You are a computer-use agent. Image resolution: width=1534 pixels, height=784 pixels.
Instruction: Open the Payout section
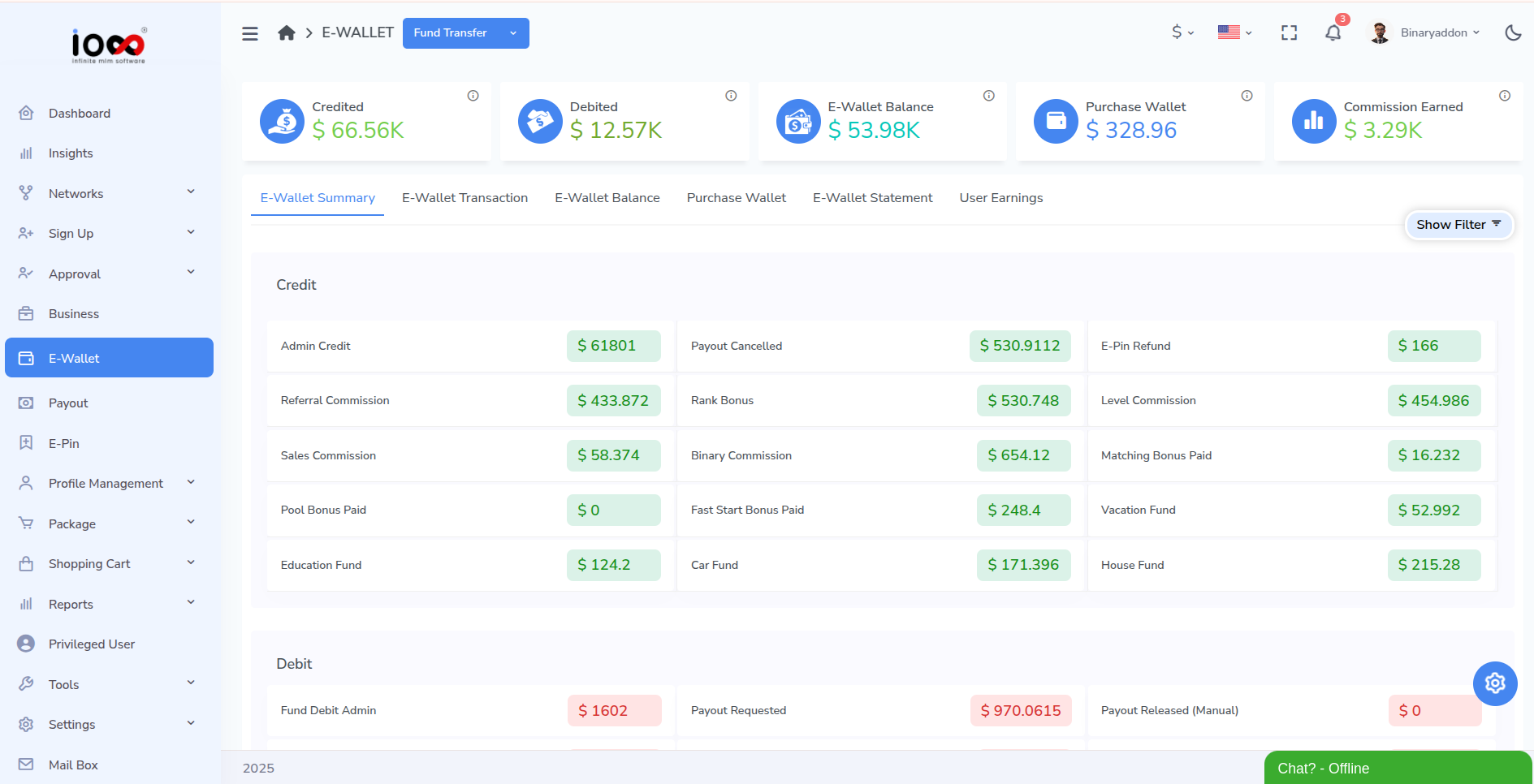68,403
